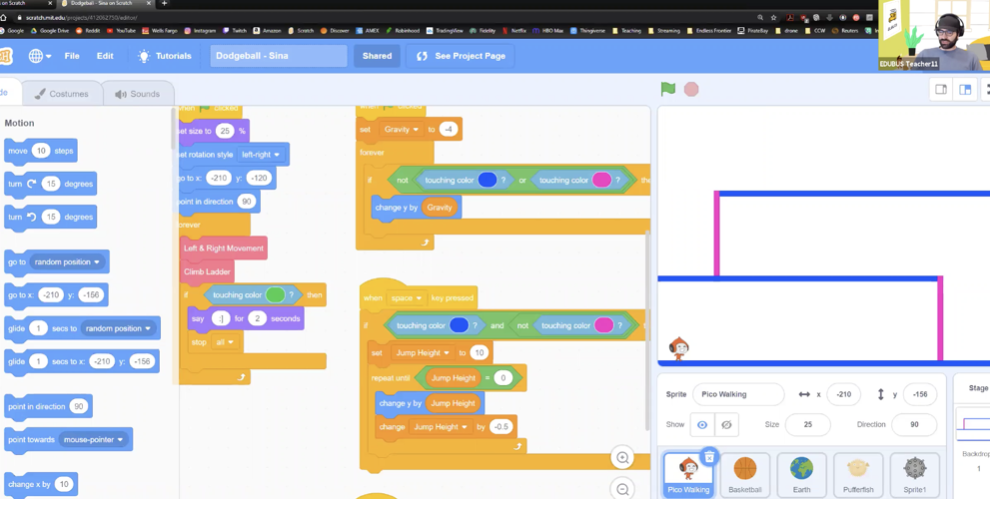Open the YouTube bookmark
Screen dimensions: 990x505
pyautogui.click(x=121, y=30)
